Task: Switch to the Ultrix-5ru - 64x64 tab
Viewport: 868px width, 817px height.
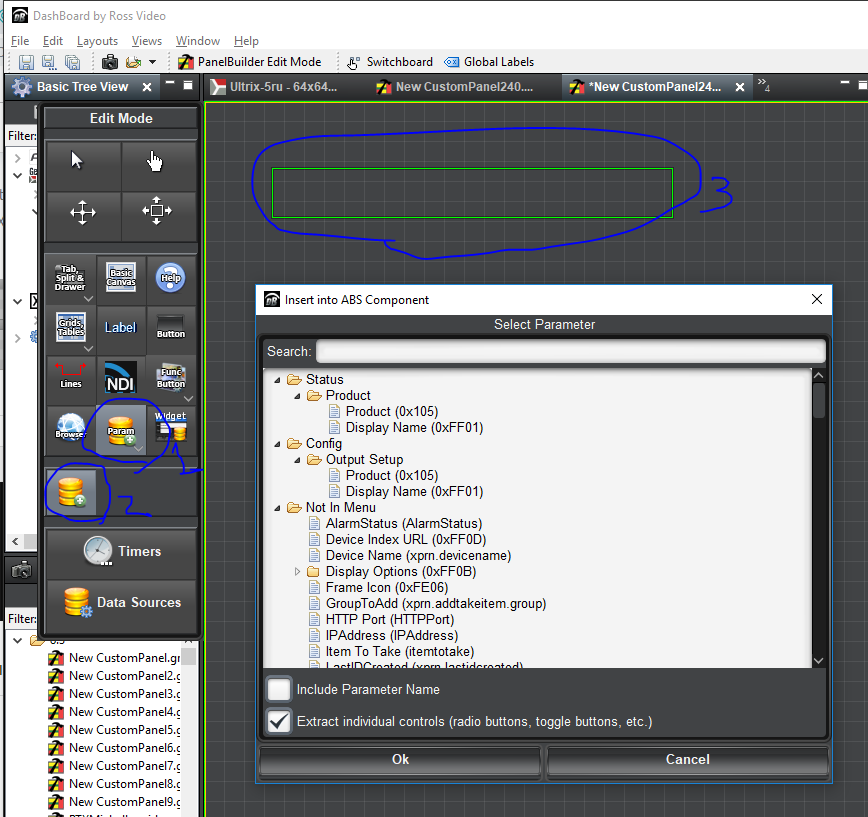Action: (275, 87)
